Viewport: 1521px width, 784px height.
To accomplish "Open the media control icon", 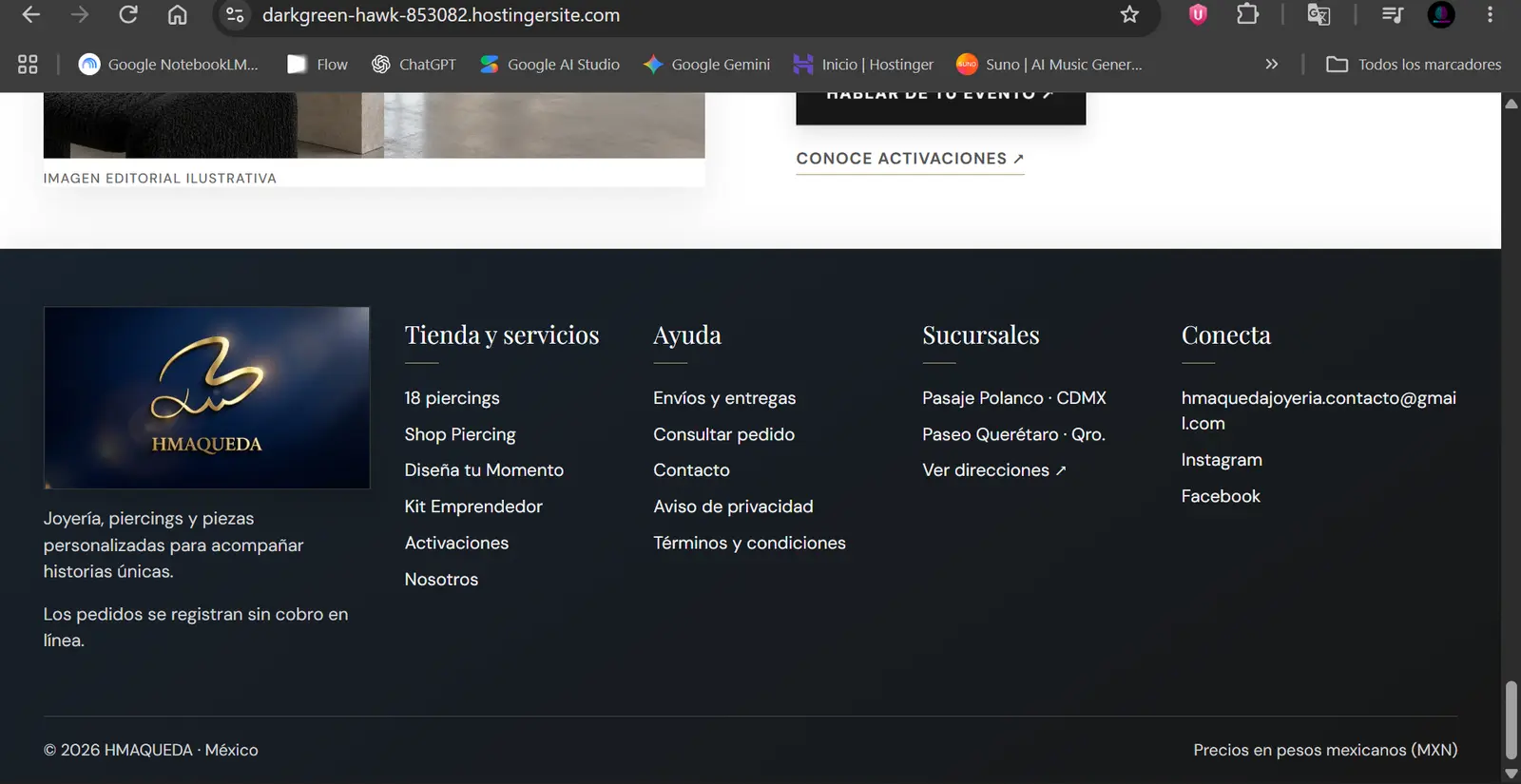I will pos(1393,14).
